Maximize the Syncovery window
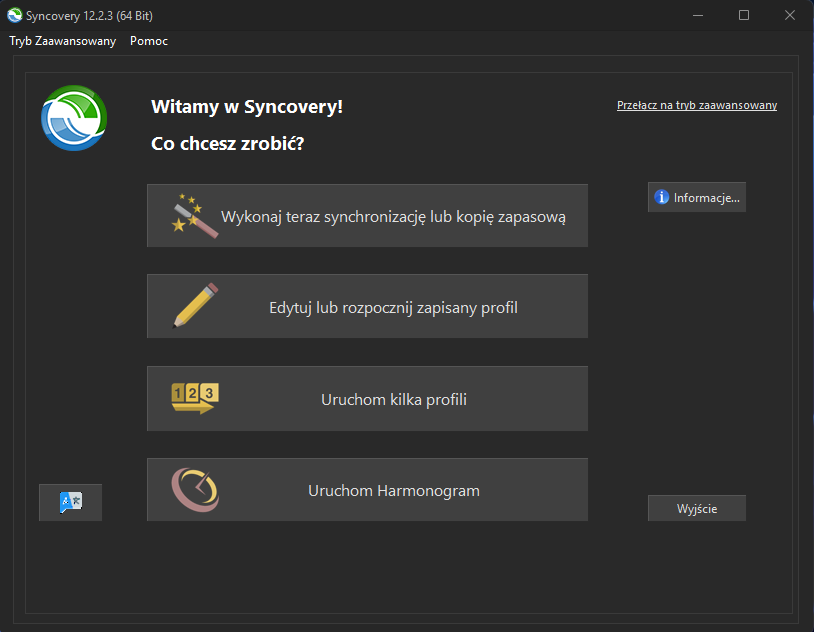The image size is (814, 632). 744,16
